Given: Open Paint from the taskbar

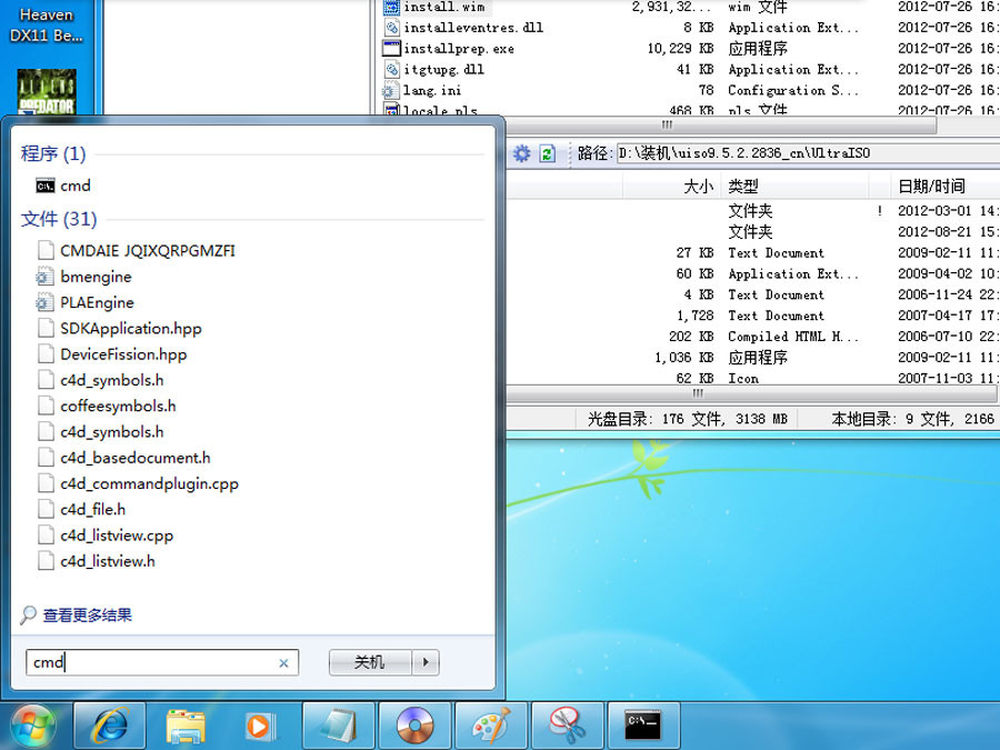Looking at the screenshot, I should (490, 726).
